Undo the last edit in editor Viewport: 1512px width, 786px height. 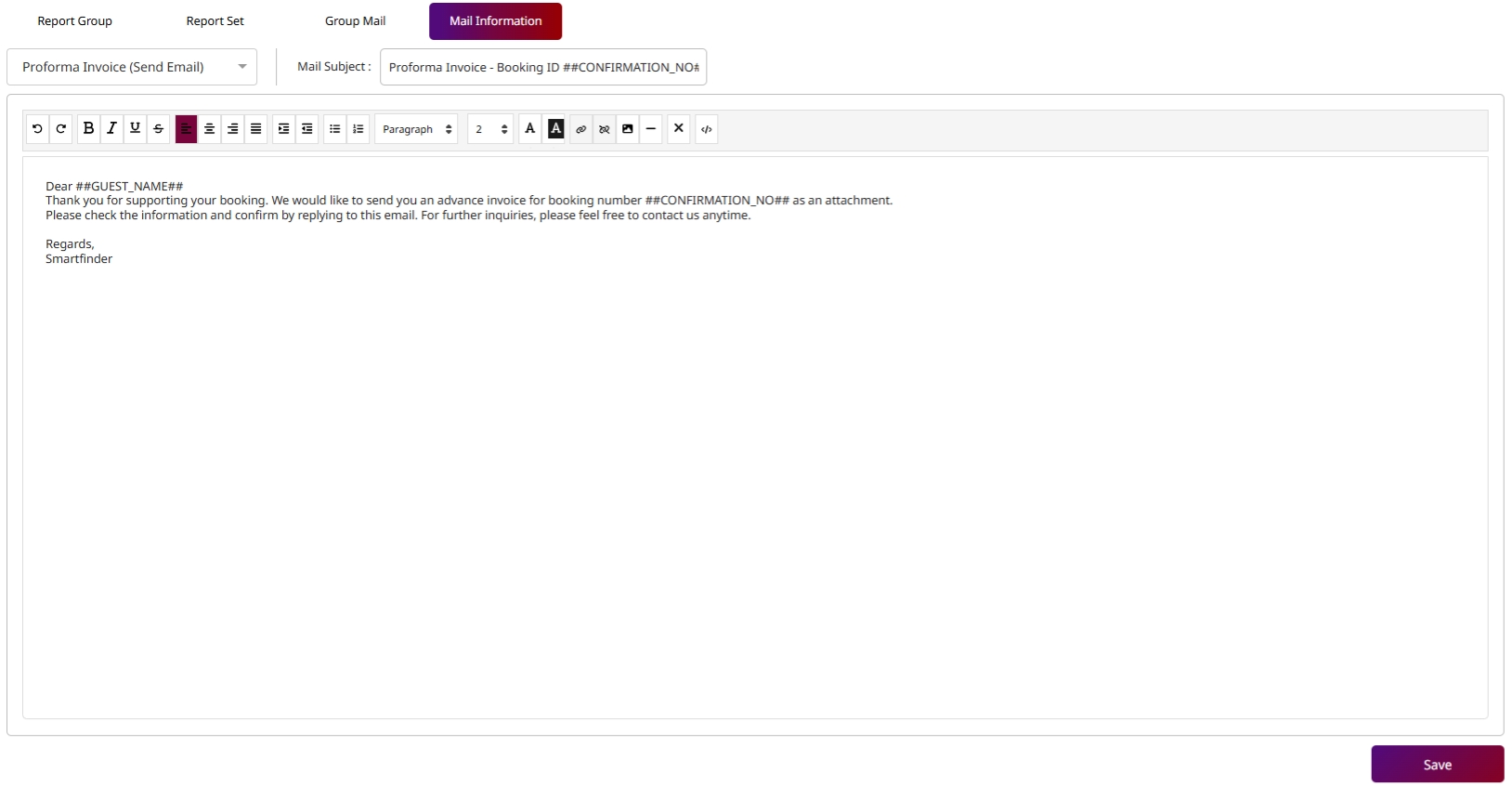tap(37, 129)
